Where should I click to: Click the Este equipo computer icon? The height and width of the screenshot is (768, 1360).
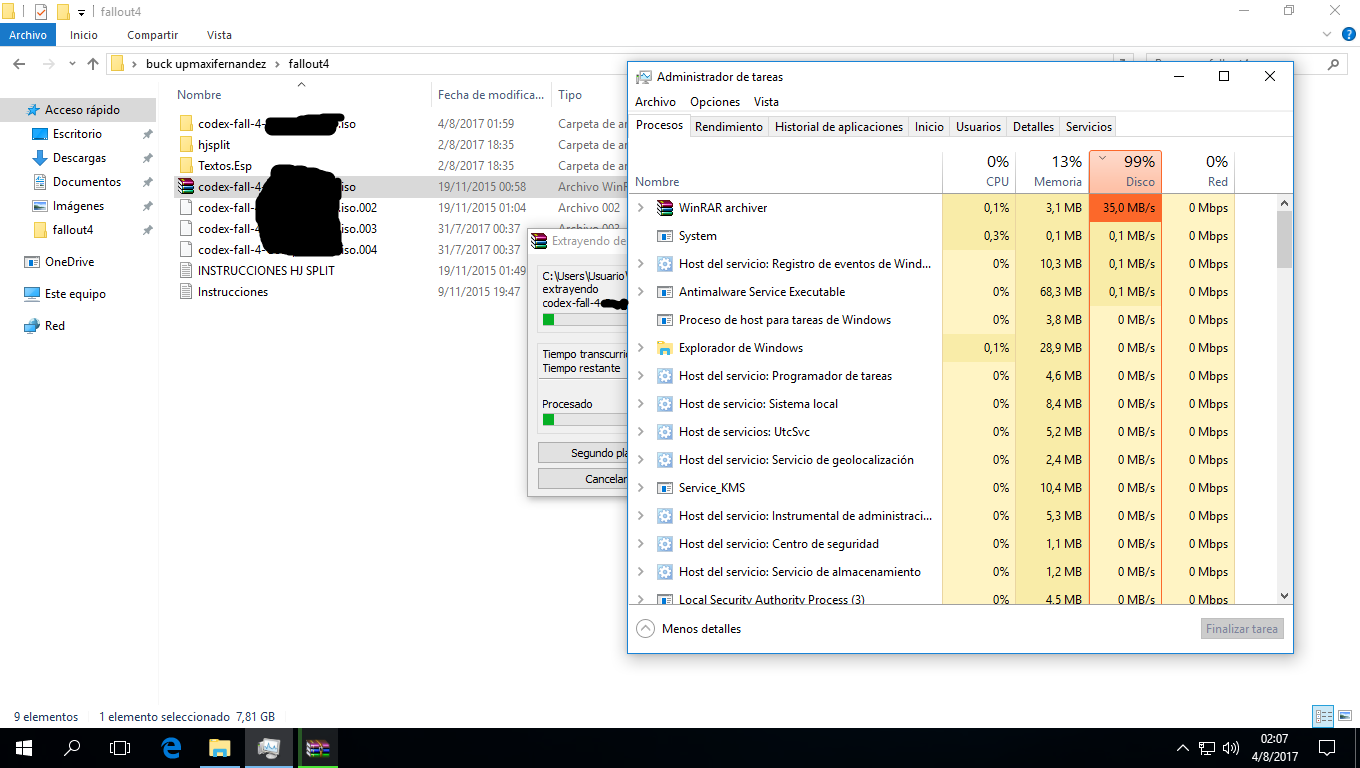[x=32, y=294]
